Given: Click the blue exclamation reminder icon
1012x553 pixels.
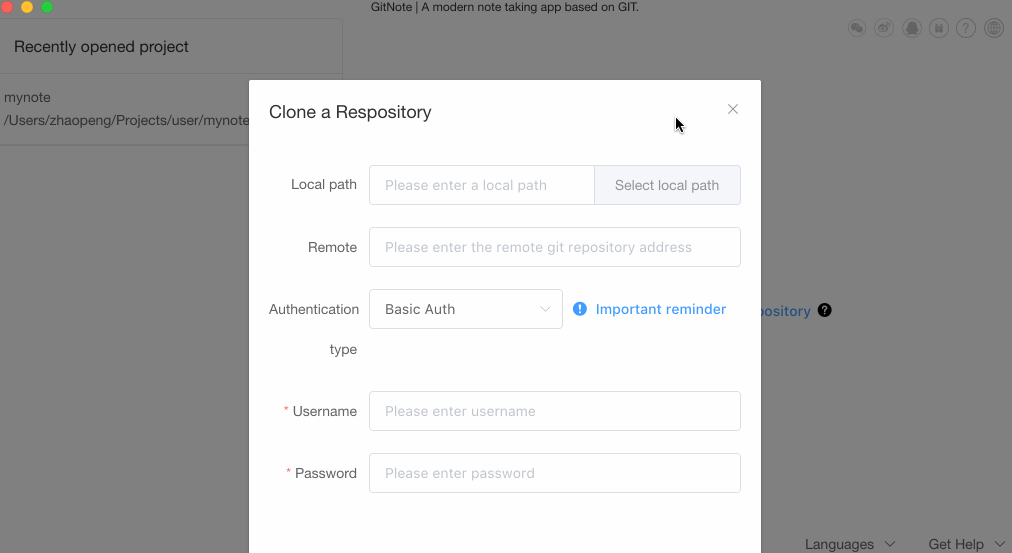Looking at the screenshot, I should [x=580, y=309].
